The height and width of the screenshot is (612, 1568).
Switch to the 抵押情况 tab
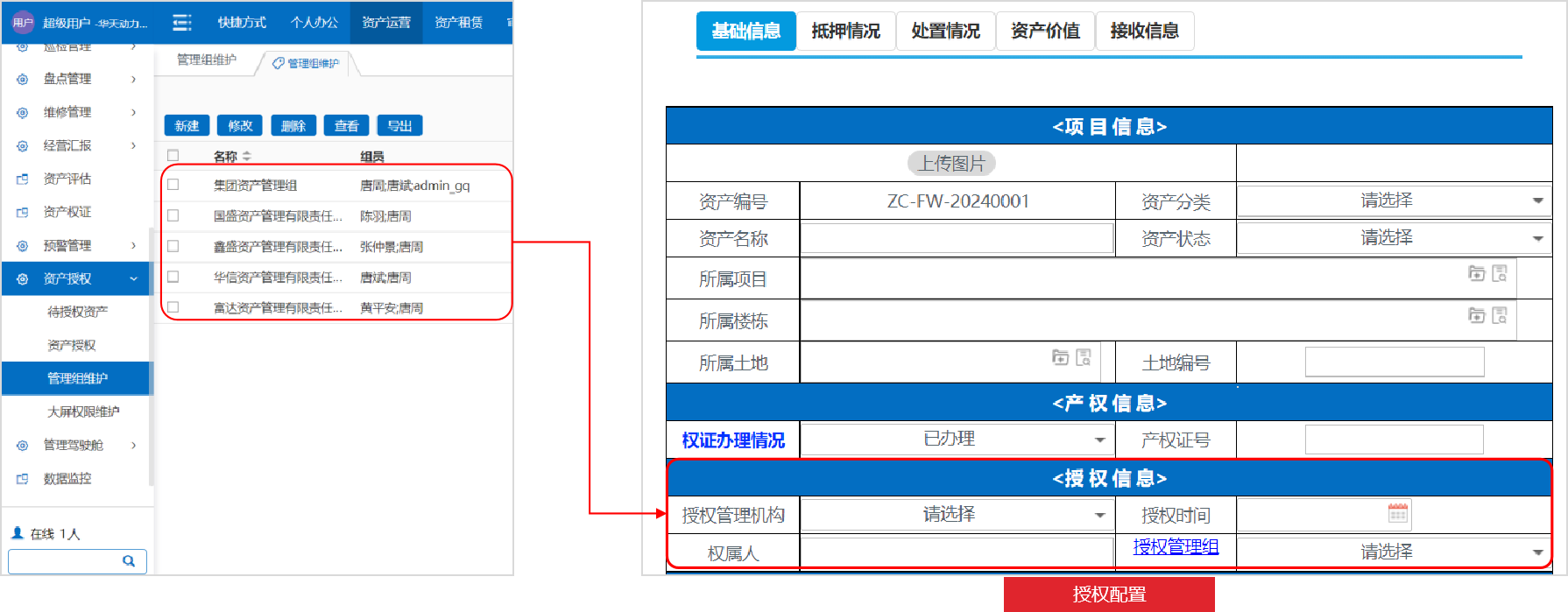click(846, 31)
